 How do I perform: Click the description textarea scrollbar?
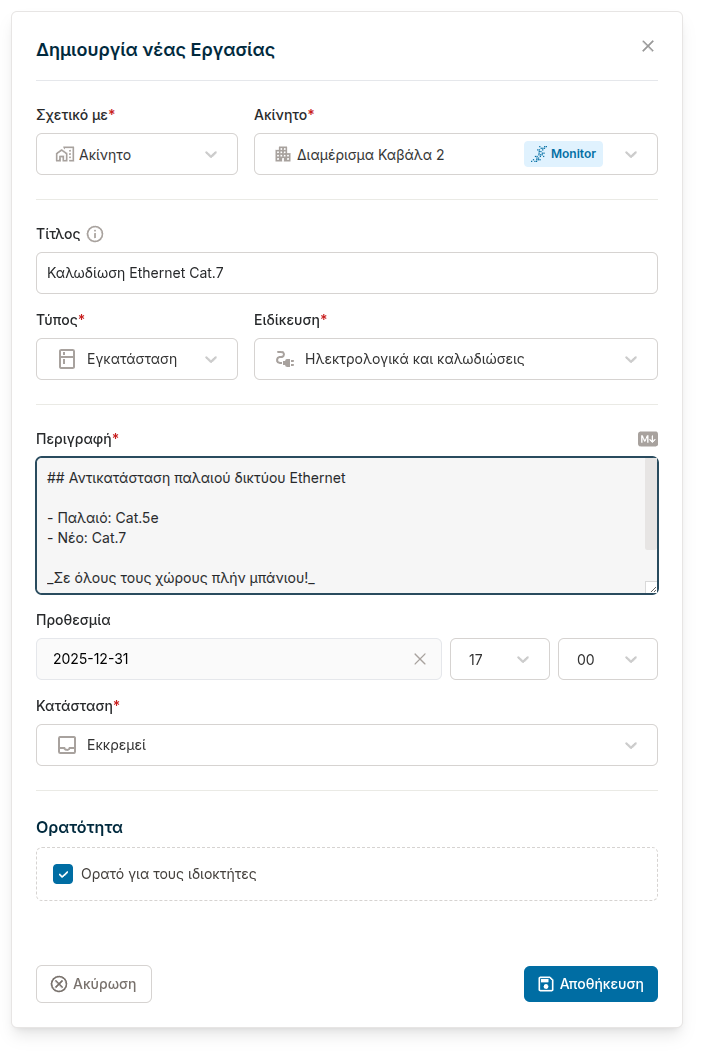[x=650, y=505]
